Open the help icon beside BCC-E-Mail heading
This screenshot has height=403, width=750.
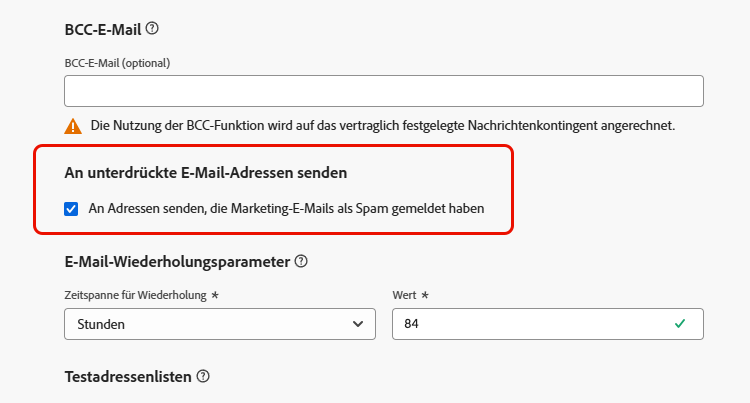pos(152,29)
